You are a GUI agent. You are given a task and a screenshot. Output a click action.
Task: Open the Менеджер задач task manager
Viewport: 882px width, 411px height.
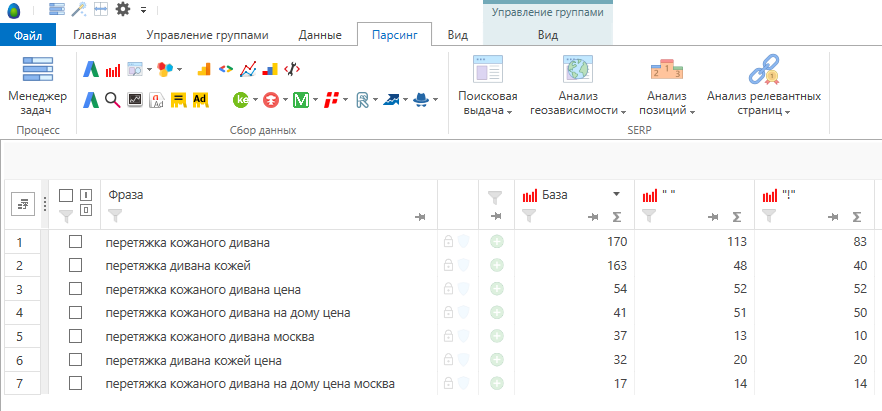[36, 86]
